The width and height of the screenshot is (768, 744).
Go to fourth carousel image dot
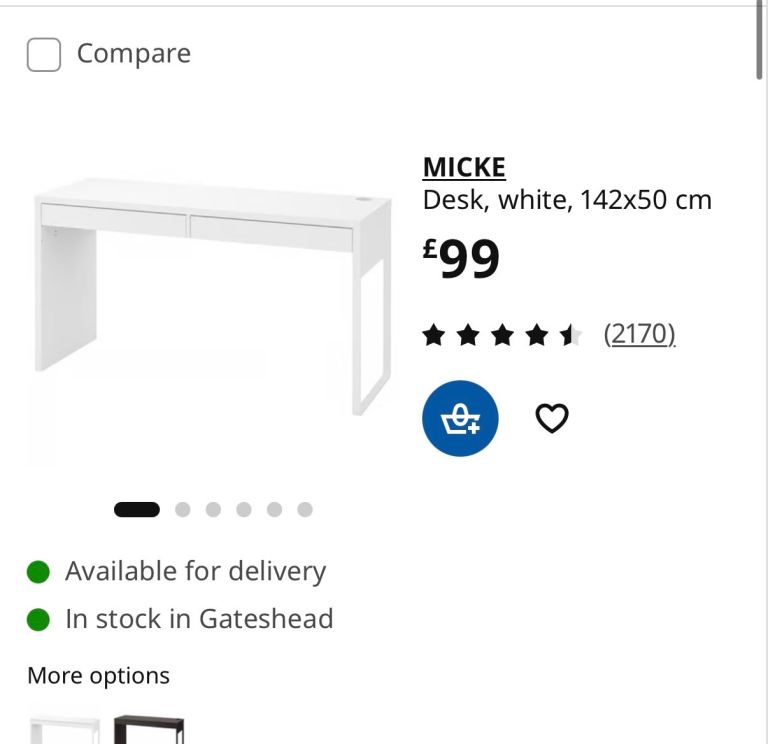(x=244, y=509)
